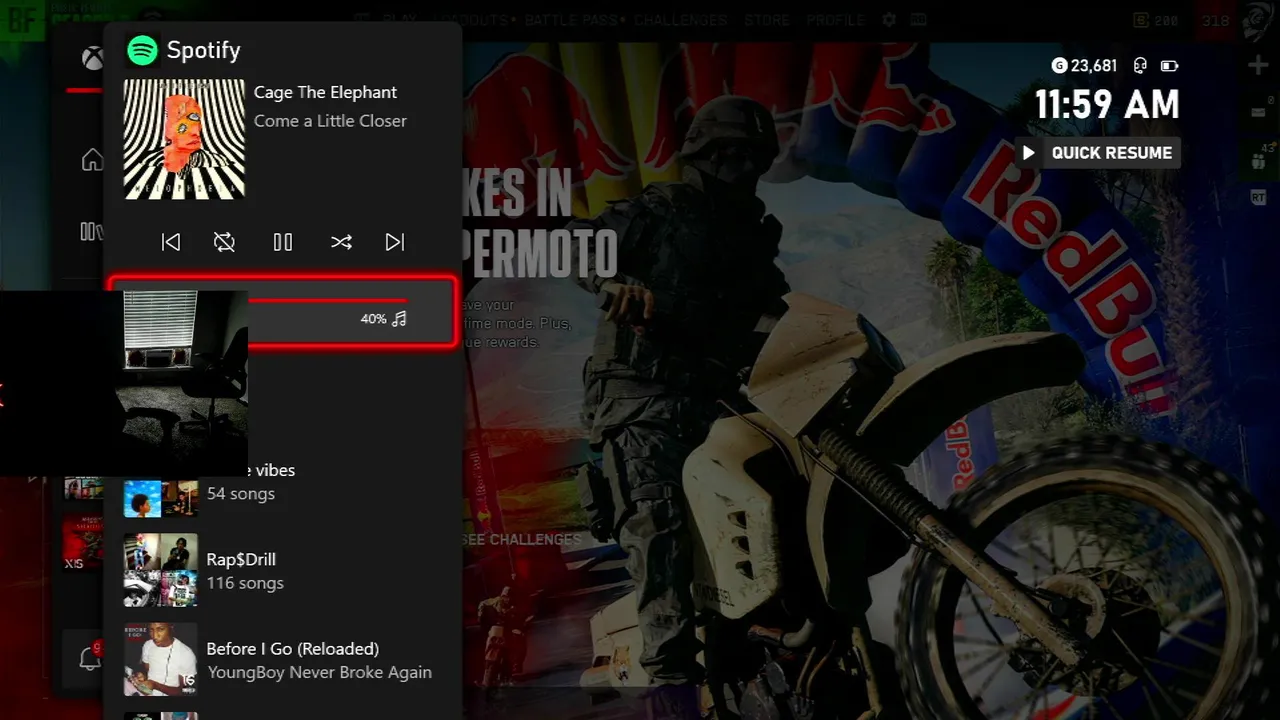The width and height of the screenshot is (1280, 720).
Task: Click the music note volume icon
Action: click(399, 319)
